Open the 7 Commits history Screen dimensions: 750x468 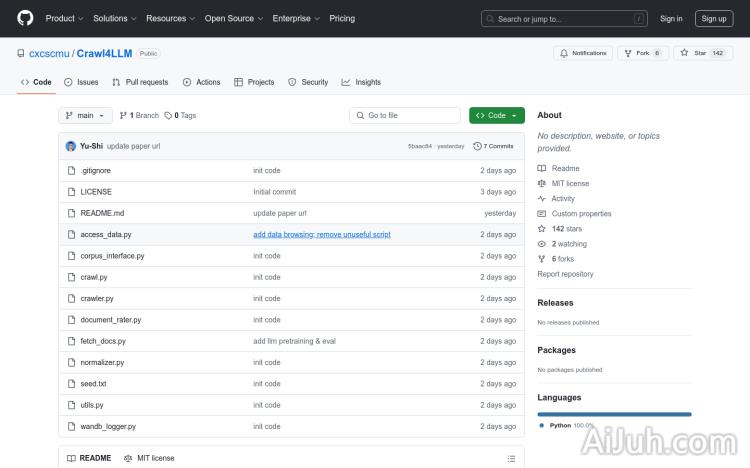point(494,146)
